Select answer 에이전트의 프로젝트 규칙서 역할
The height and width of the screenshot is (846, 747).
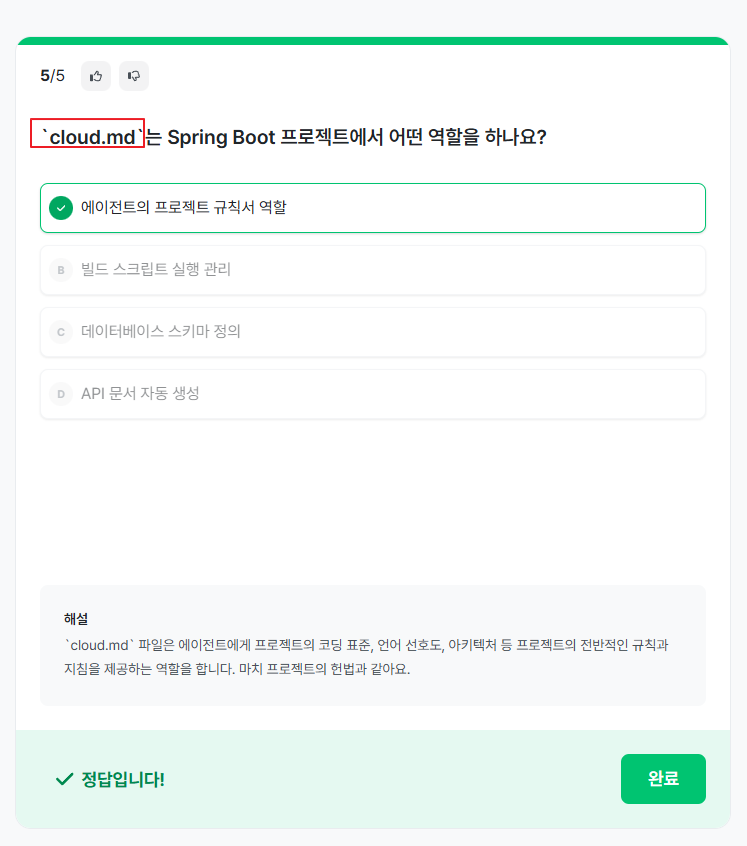373,208
